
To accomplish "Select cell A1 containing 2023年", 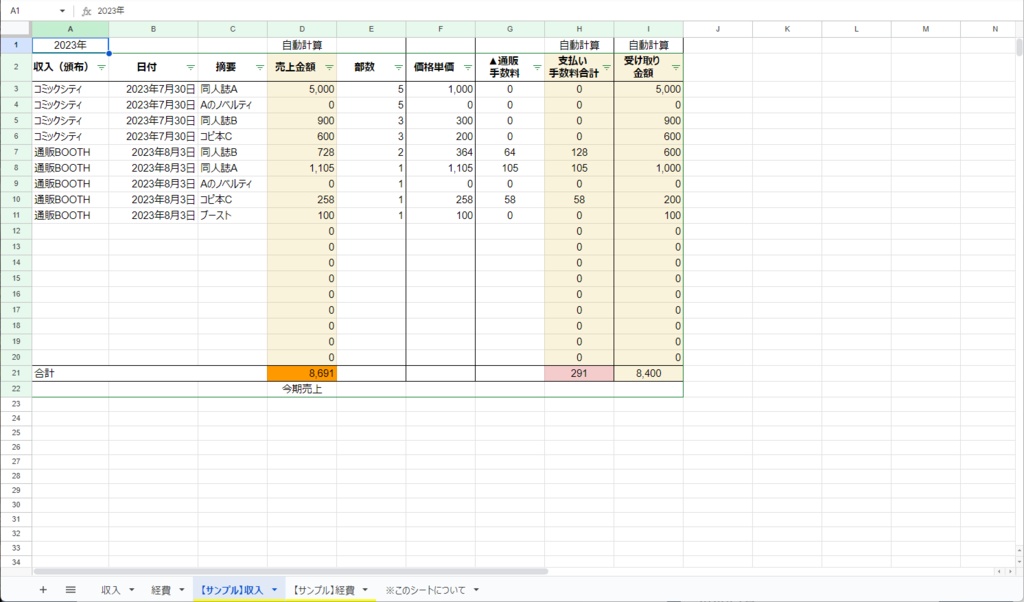I will (71, 45).
